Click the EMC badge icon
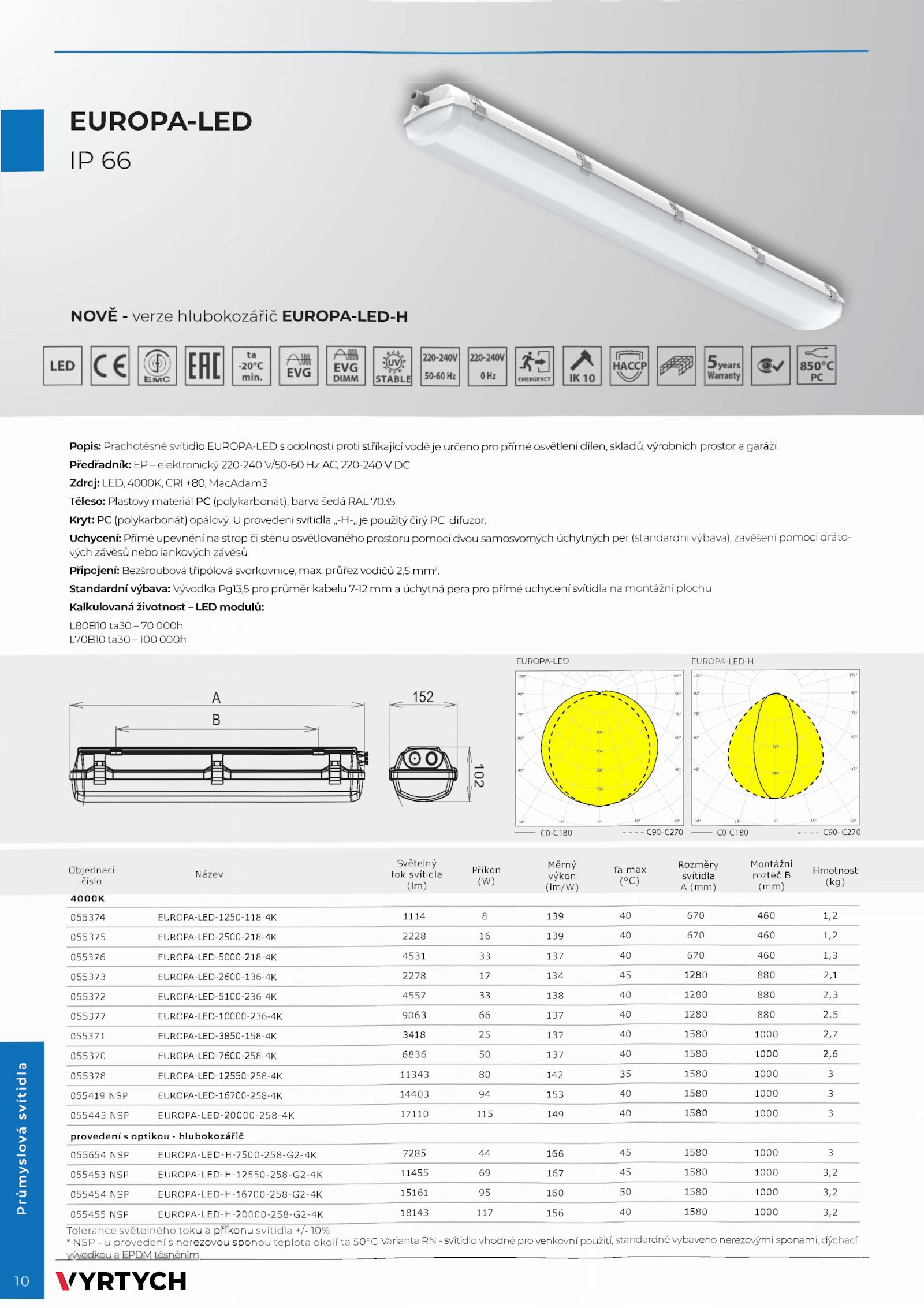The image size is (924, 1308). (157, 366)
